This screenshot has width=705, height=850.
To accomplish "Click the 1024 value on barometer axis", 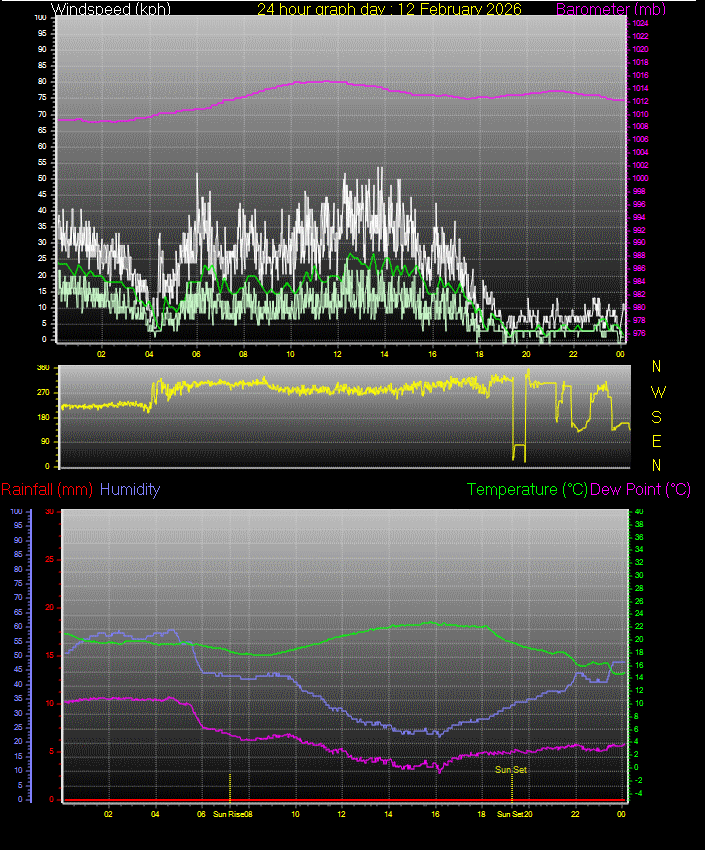I will click(x=641, y=23).
